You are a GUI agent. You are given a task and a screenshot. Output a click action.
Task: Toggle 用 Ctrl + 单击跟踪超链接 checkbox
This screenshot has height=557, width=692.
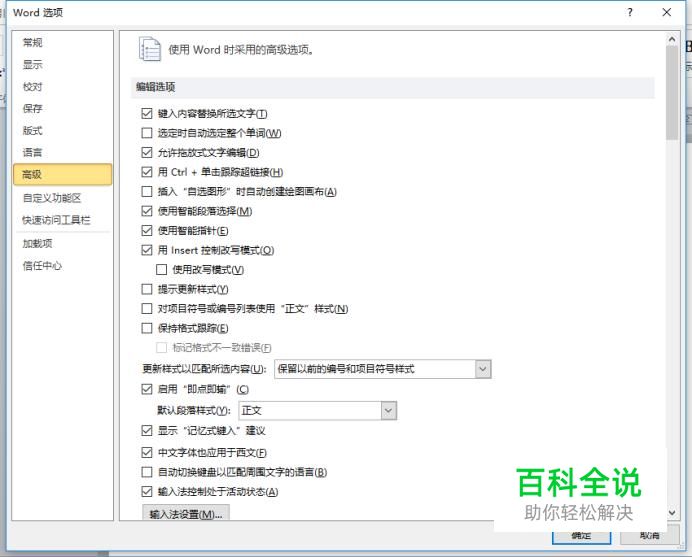147,172
